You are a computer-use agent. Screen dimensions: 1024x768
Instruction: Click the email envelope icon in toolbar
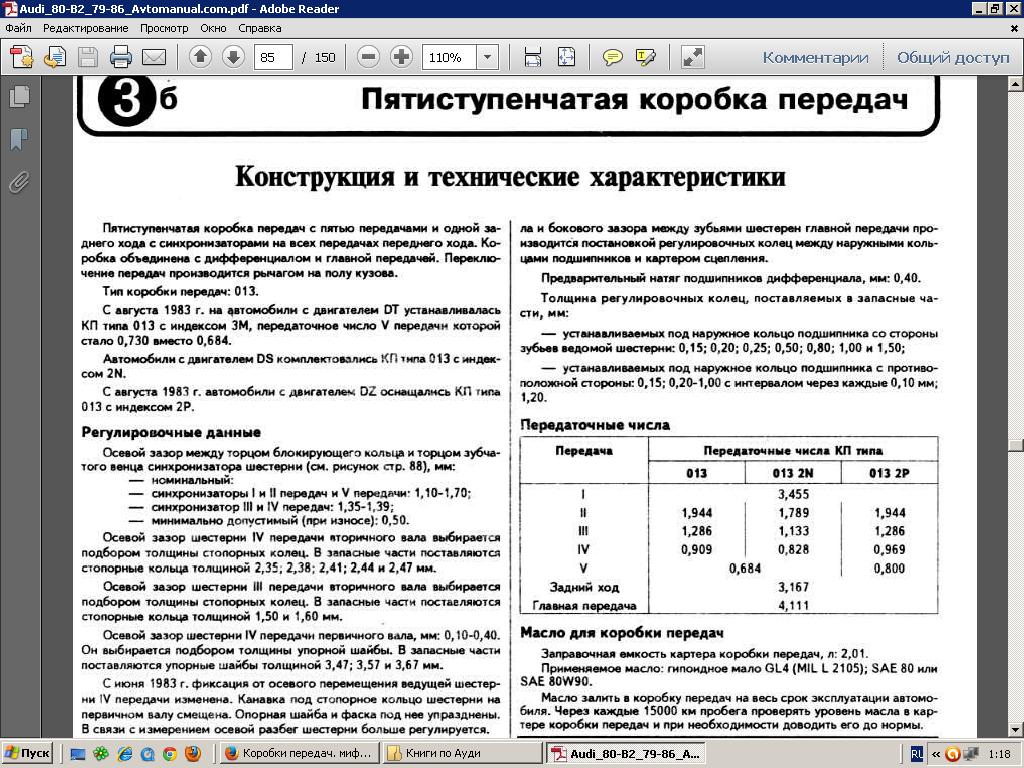pos(154,57)
